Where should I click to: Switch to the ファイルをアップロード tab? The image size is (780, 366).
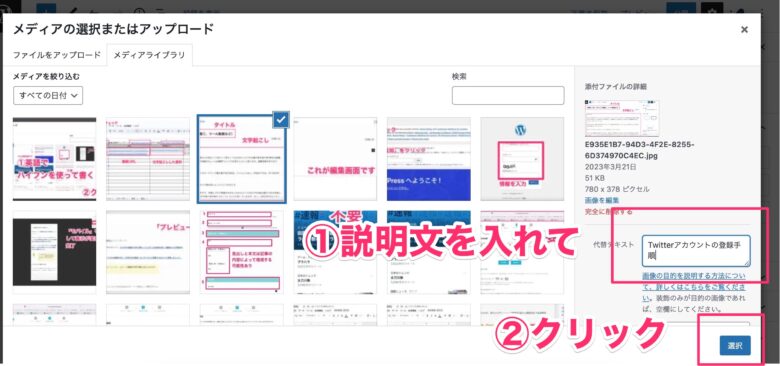(x=57, y=55)
